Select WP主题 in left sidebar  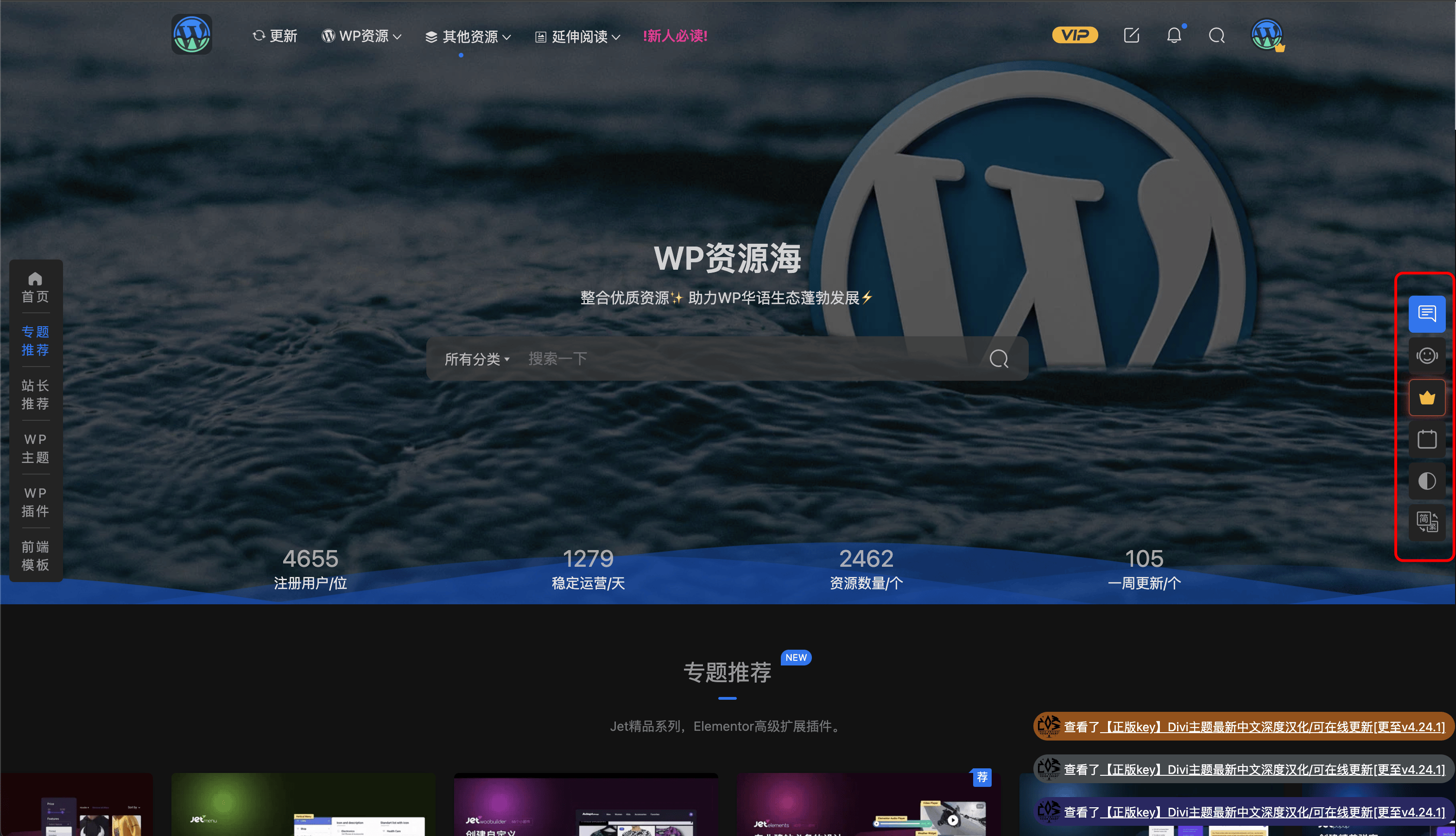35,449
